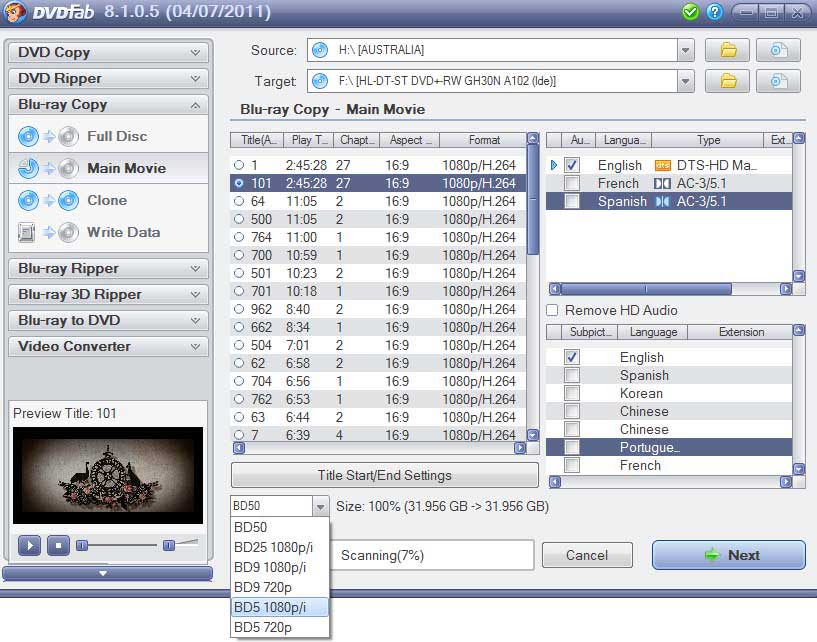Expand the Blu-ray Ripper section
Image resolution: width=817 pixels, height=642 pixels.
pos(108,269)
